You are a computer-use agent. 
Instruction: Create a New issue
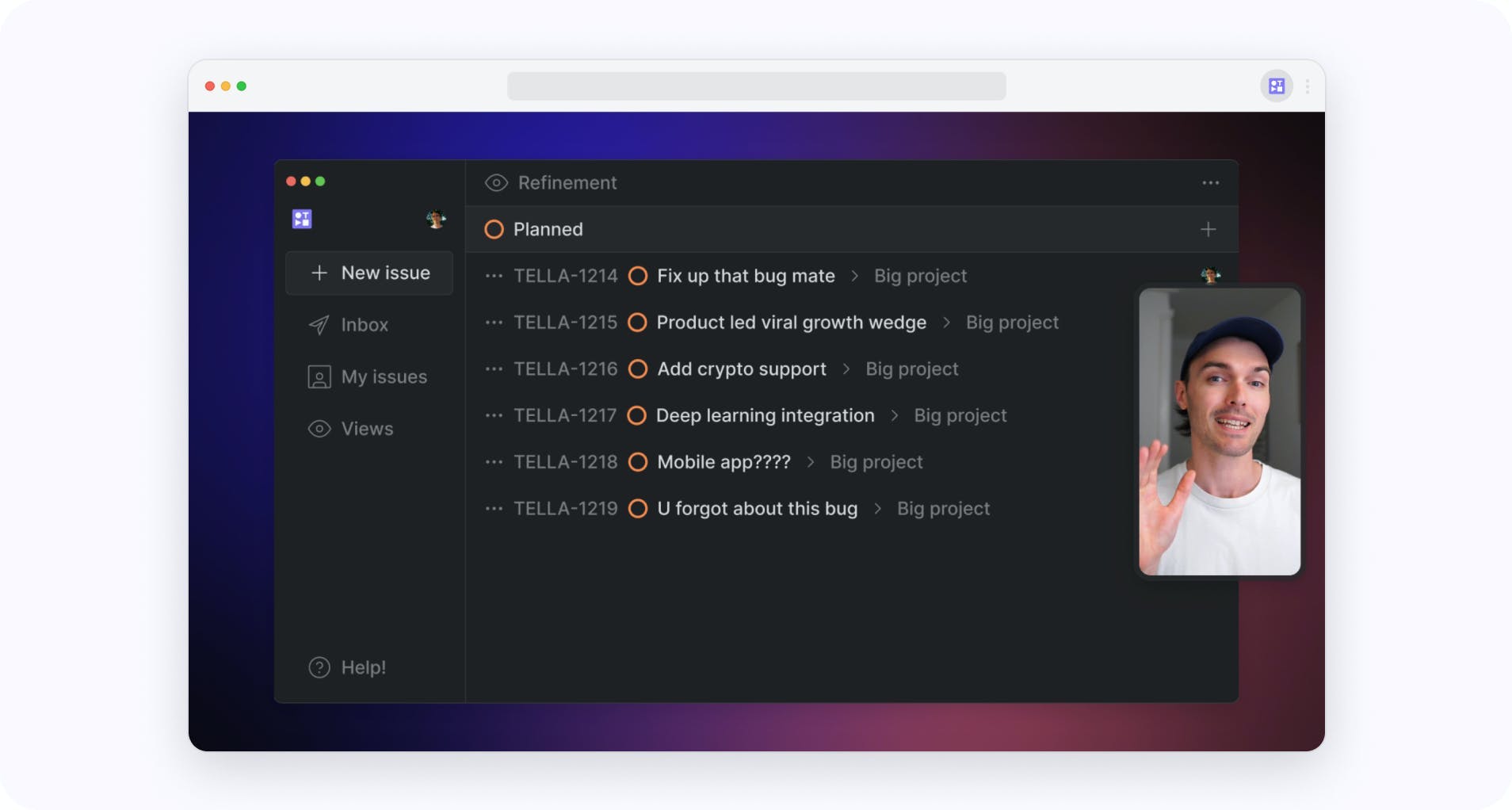(369, 273)
